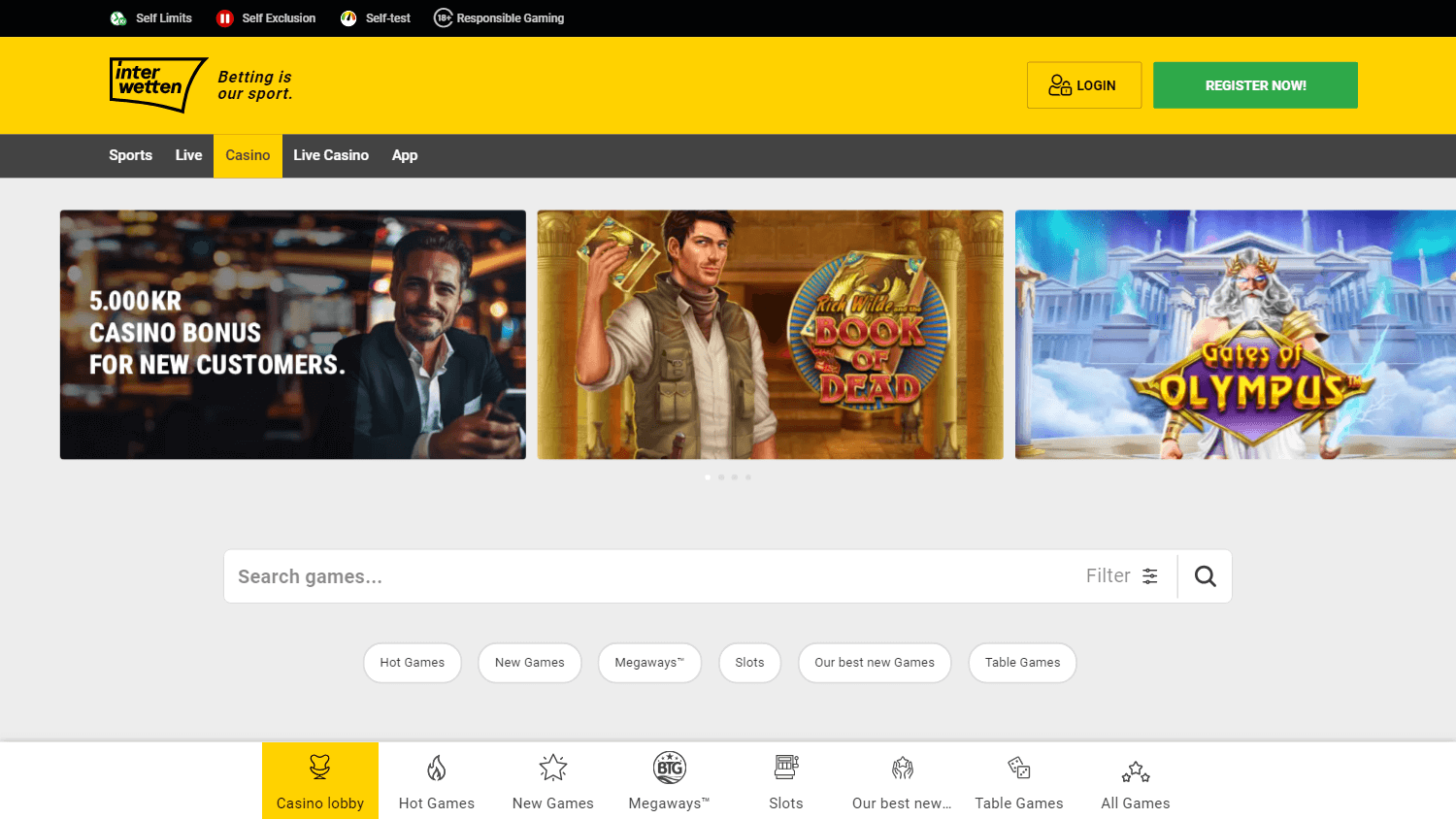Open the Gates of Olympus banner
This screenshot has height=819, width=1456.
[1236, 335]
